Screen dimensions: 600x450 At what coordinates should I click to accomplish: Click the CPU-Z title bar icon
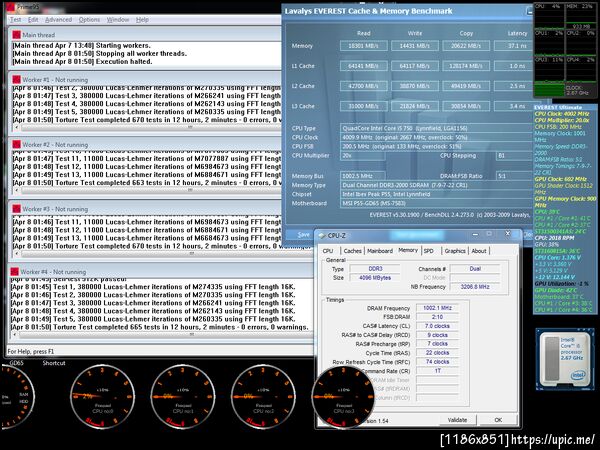pos(321,236)
